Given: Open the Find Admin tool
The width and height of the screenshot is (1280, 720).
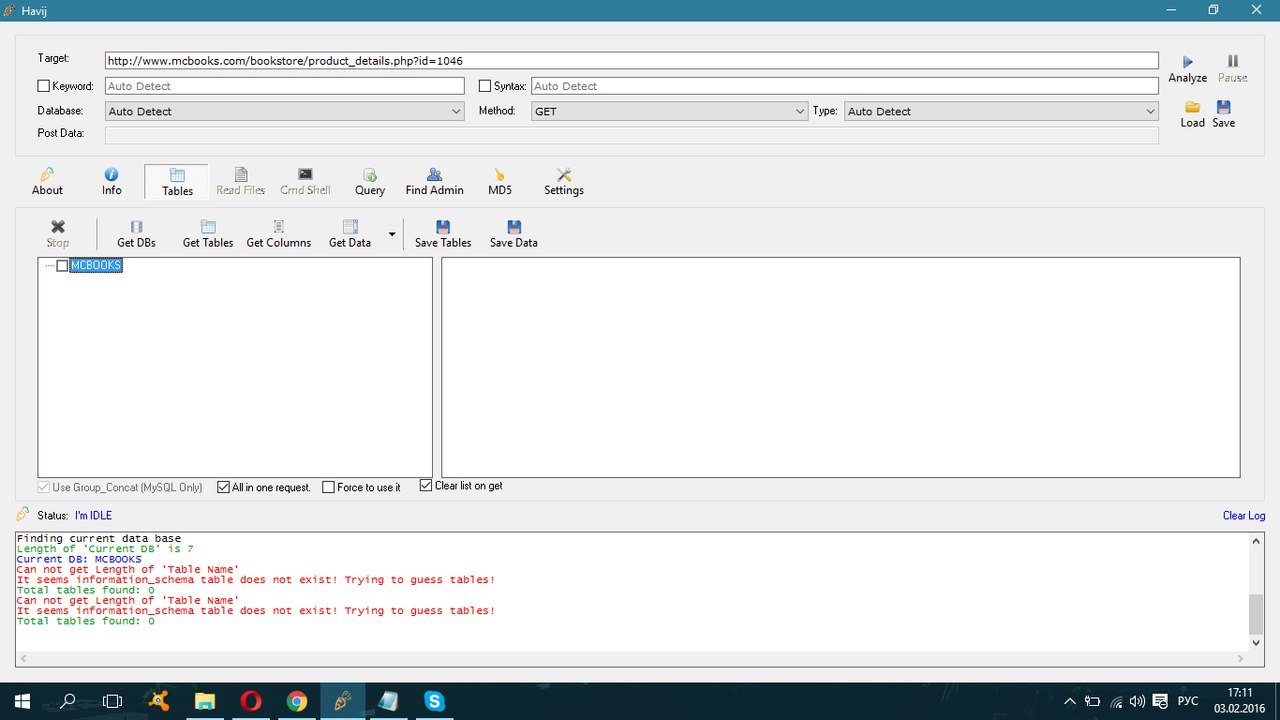Looking at the screenshot, I should (434, 182).
